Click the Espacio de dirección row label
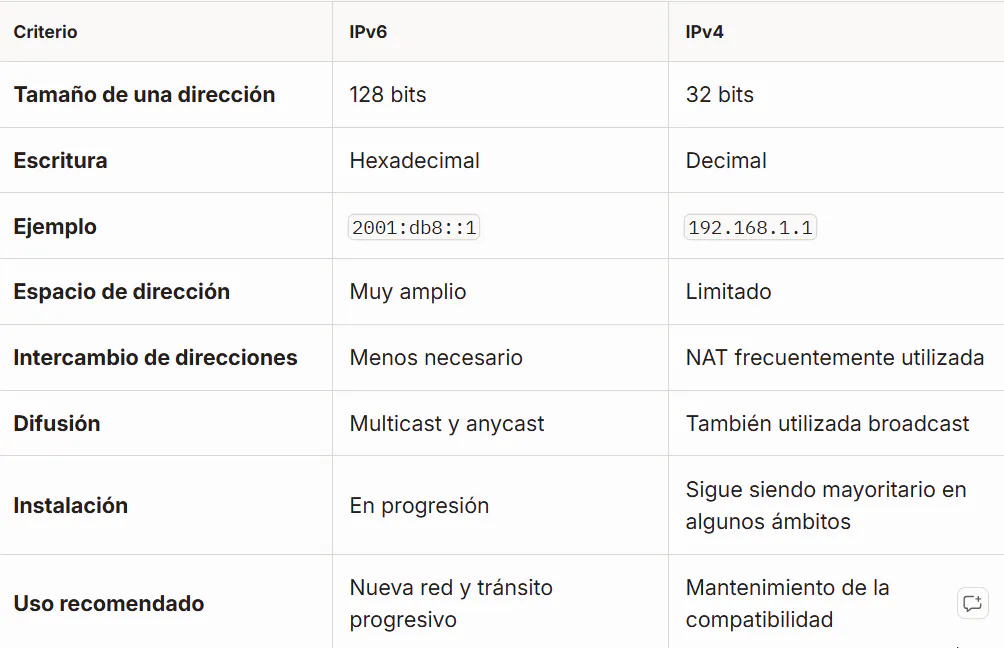This screenshot has height=648, width=1004. [122, 292]
